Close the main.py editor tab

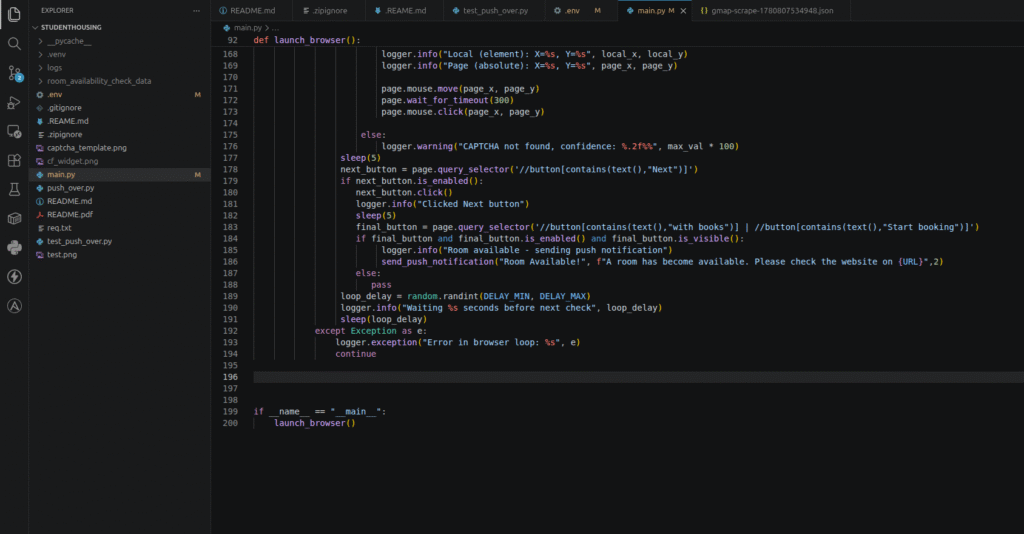click(683, 11)
